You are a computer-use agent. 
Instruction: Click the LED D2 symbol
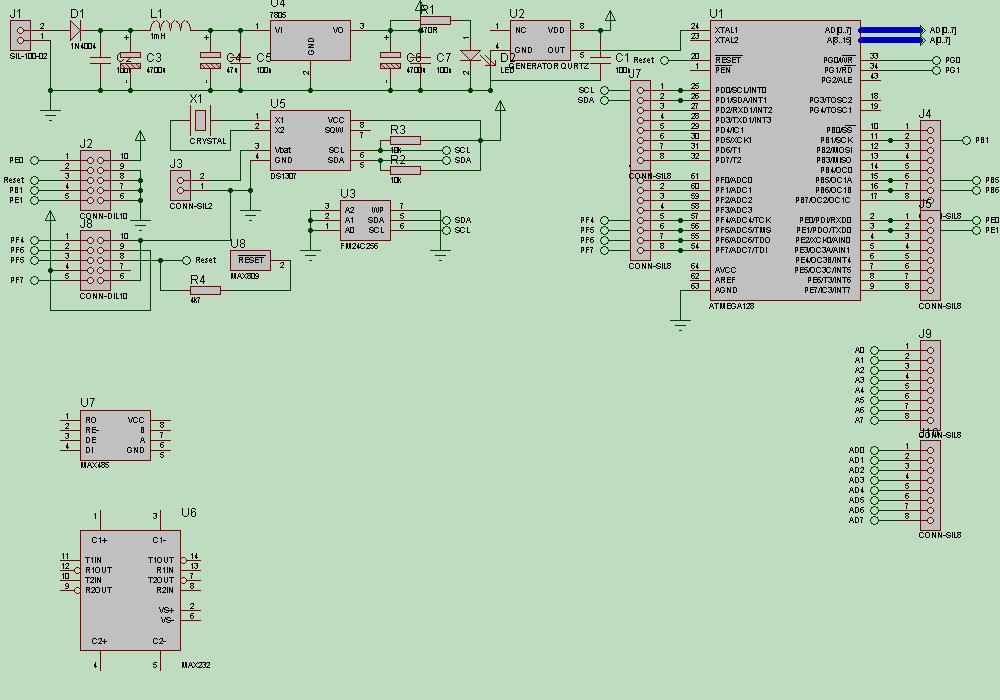469,57
